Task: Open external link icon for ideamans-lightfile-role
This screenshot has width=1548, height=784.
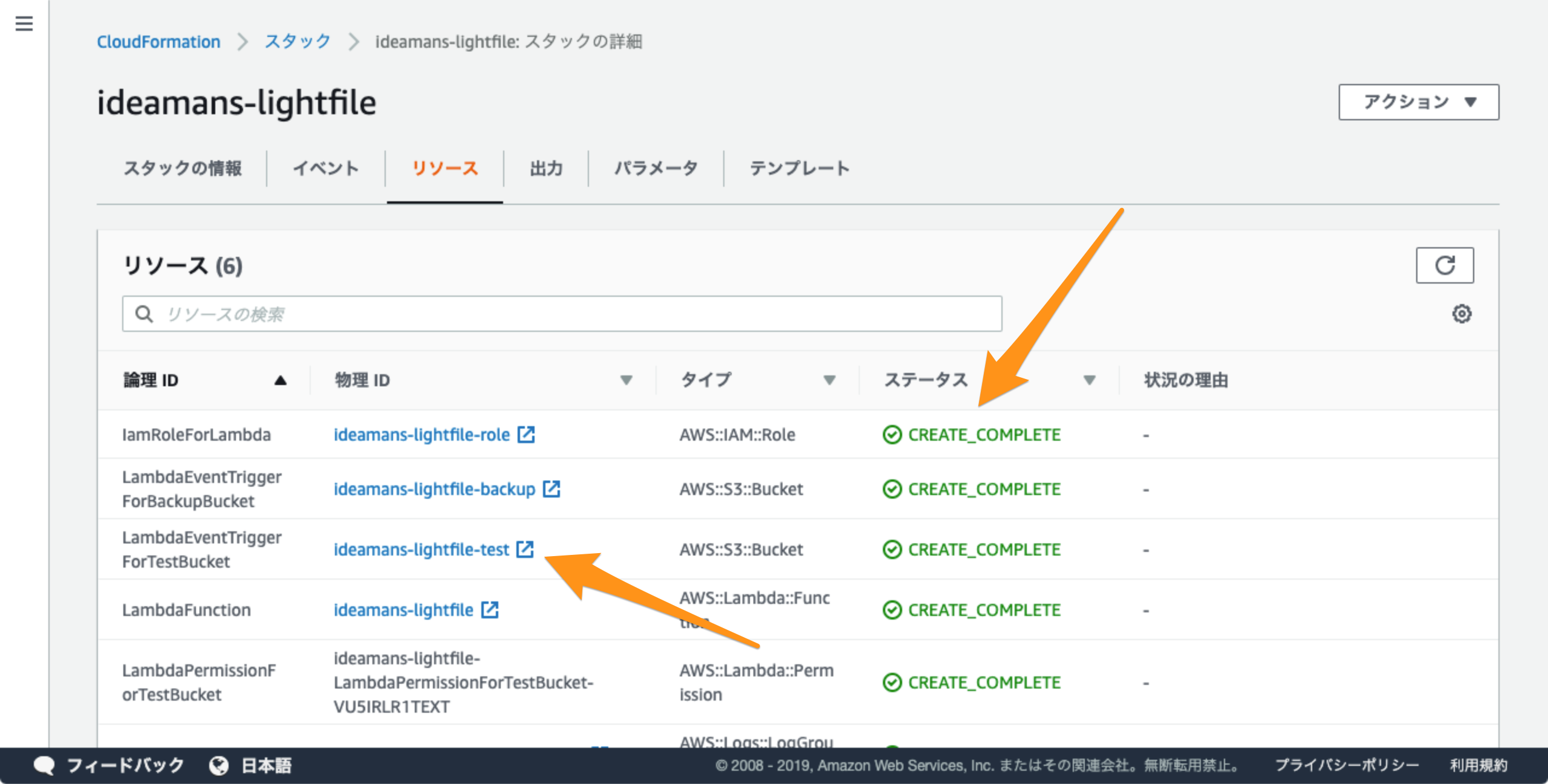Action: [526, 434]
